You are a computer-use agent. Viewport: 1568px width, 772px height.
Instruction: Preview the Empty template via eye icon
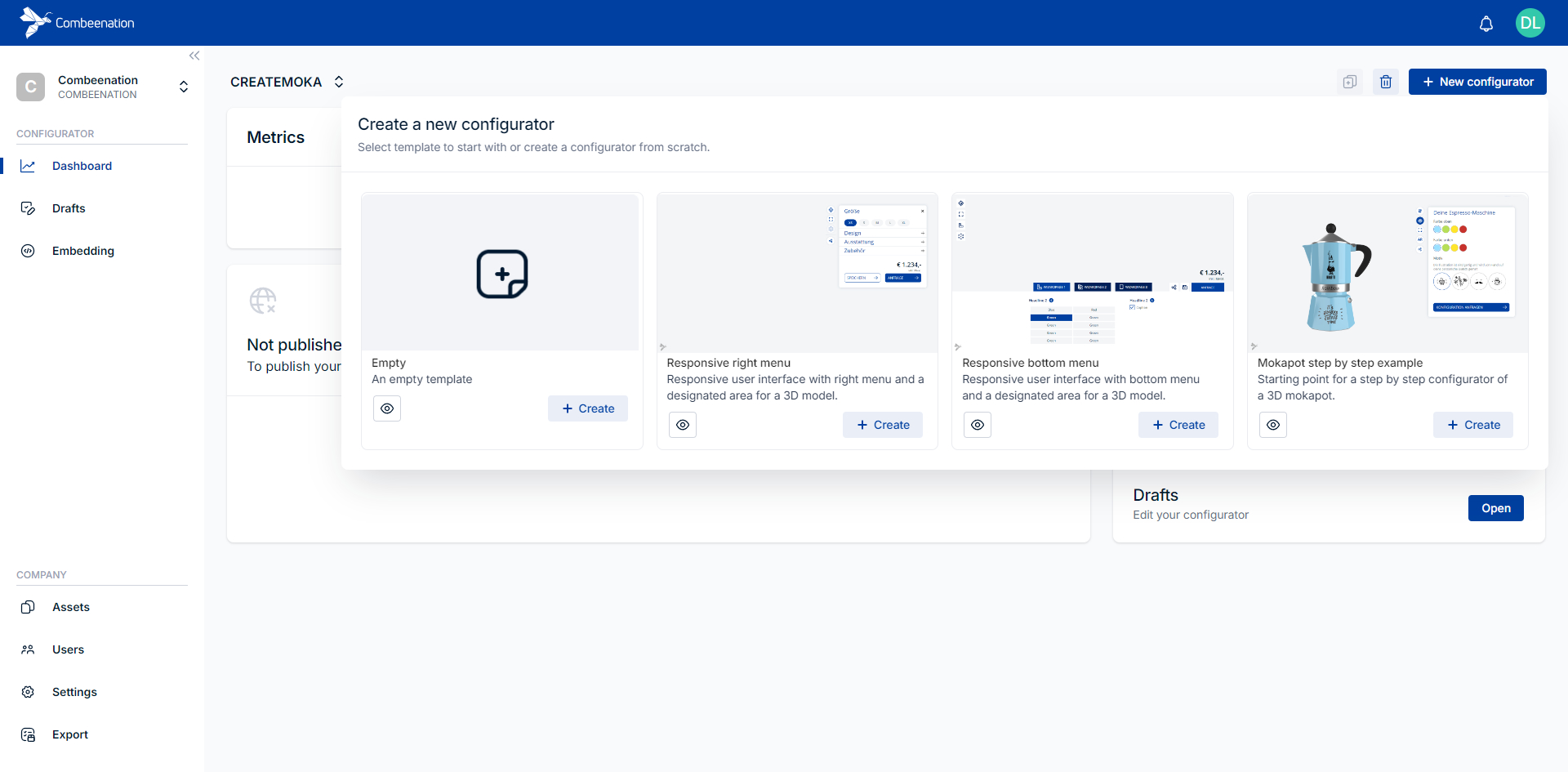[387, 408]
